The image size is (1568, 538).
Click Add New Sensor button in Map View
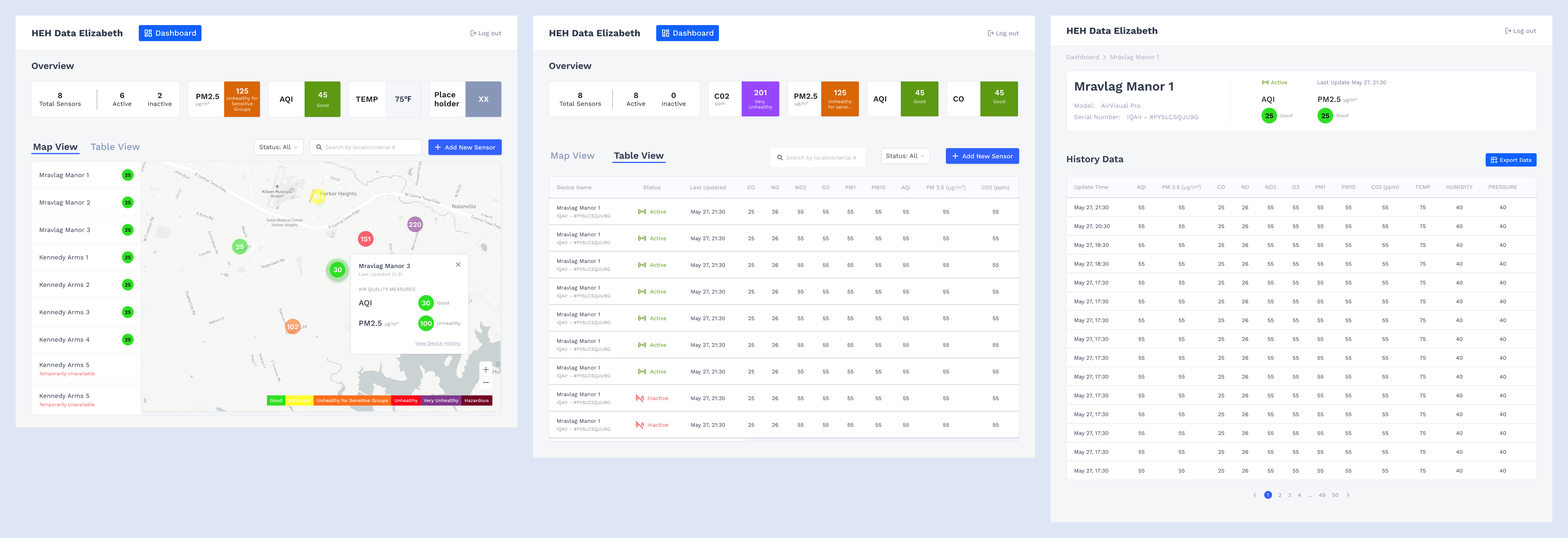[x=465, y=147]
